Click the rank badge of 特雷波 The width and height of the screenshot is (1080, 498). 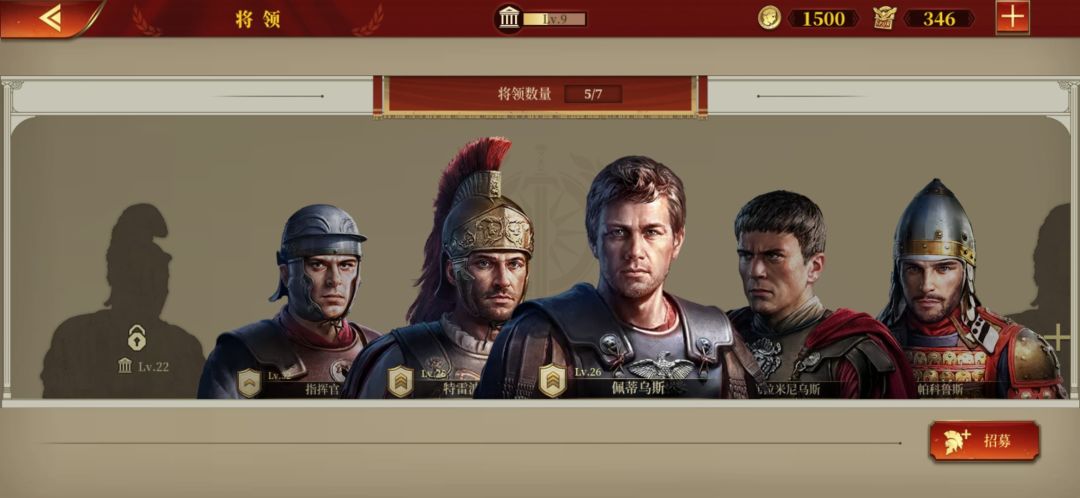(401, 382)
